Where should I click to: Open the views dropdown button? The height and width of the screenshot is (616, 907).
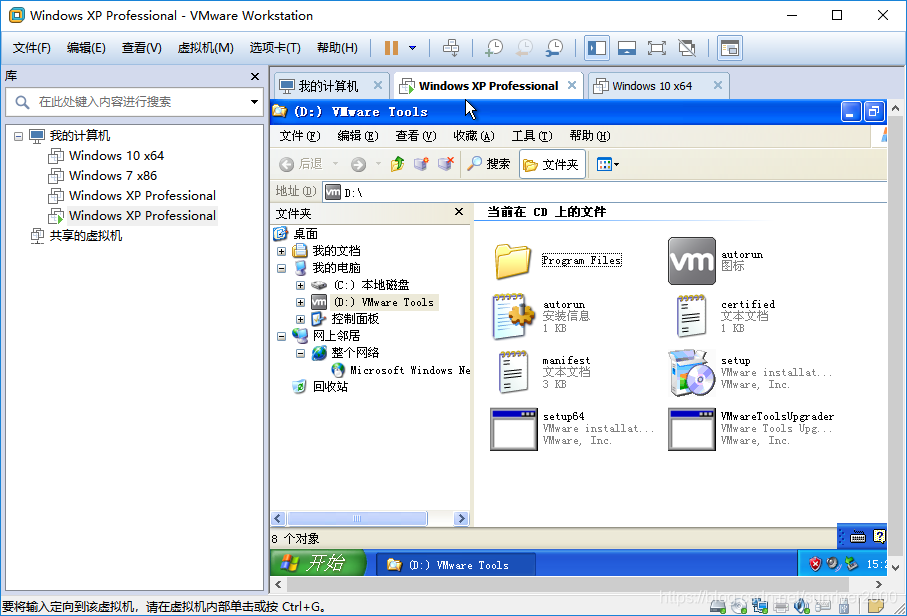coord(607,165)
